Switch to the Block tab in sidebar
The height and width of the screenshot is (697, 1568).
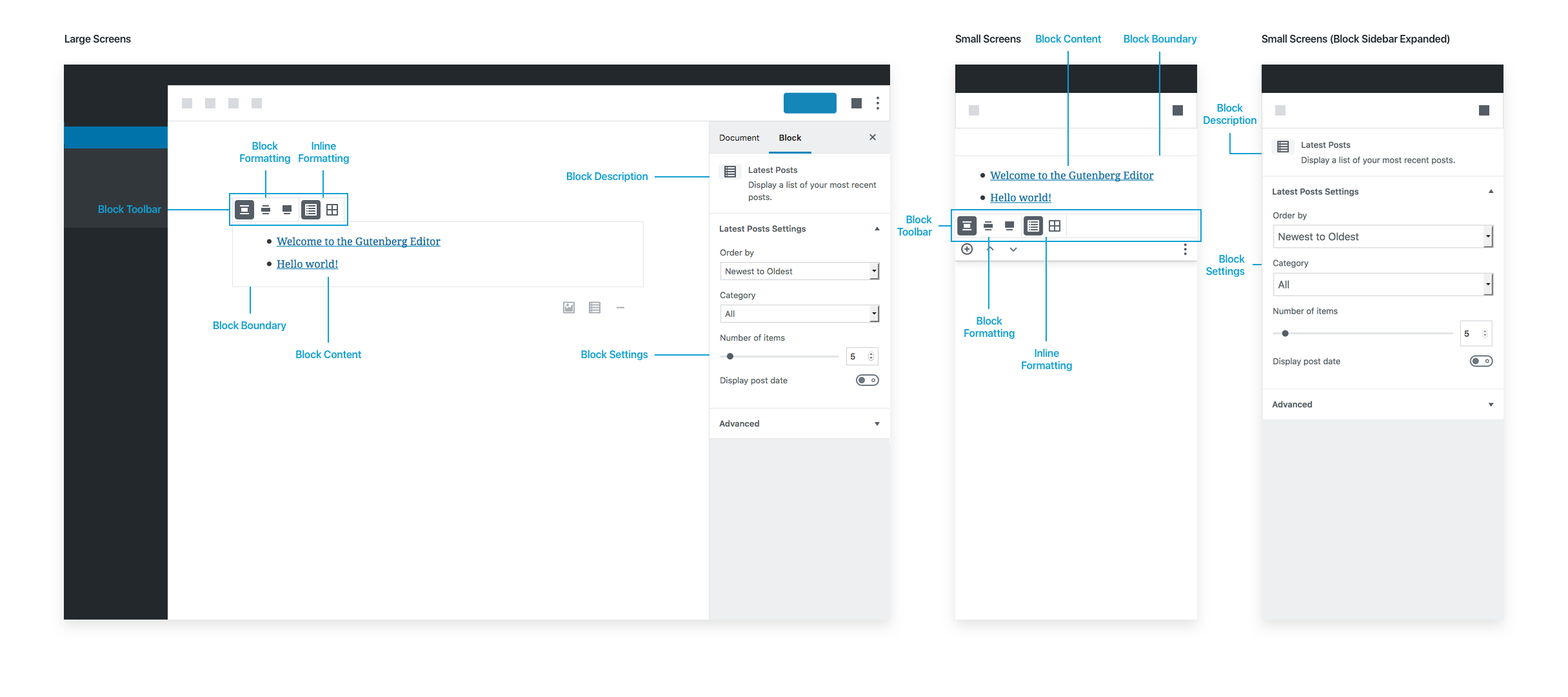[x=790, y=138]
